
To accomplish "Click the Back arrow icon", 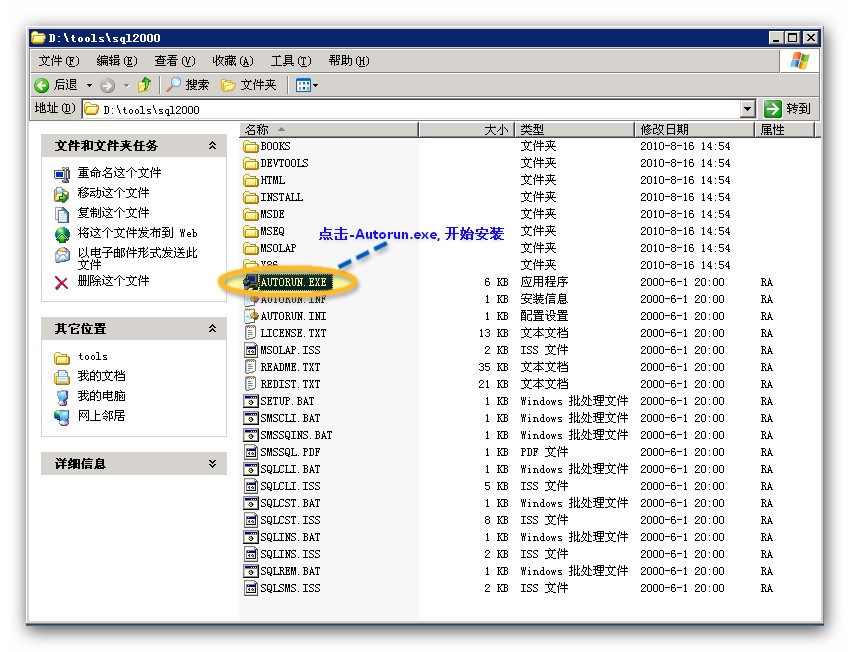I will 42,85.
